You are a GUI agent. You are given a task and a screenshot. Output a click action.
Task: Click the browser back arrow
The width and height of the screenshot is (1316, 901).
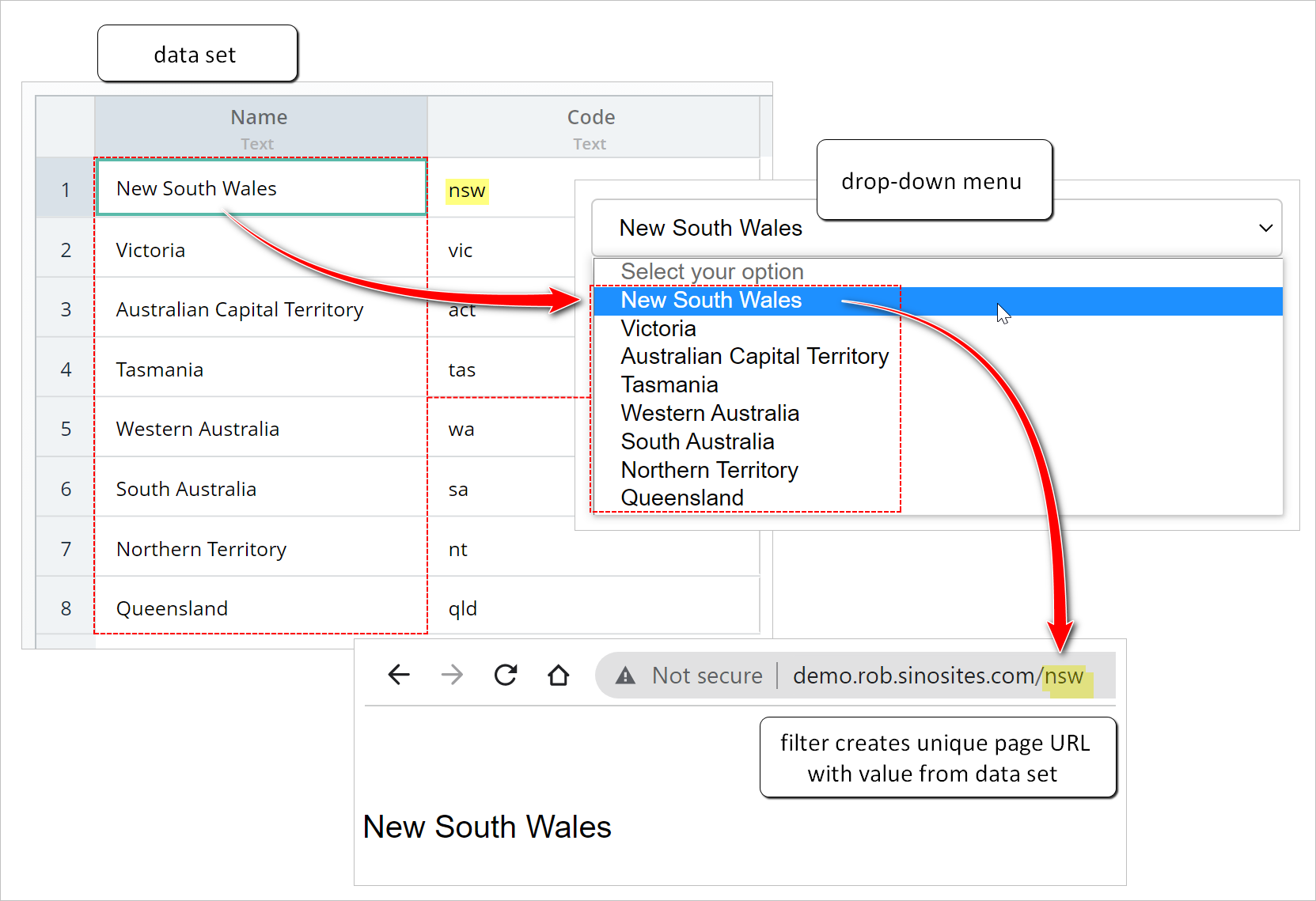pyautogui.click(x=399, y=675)
